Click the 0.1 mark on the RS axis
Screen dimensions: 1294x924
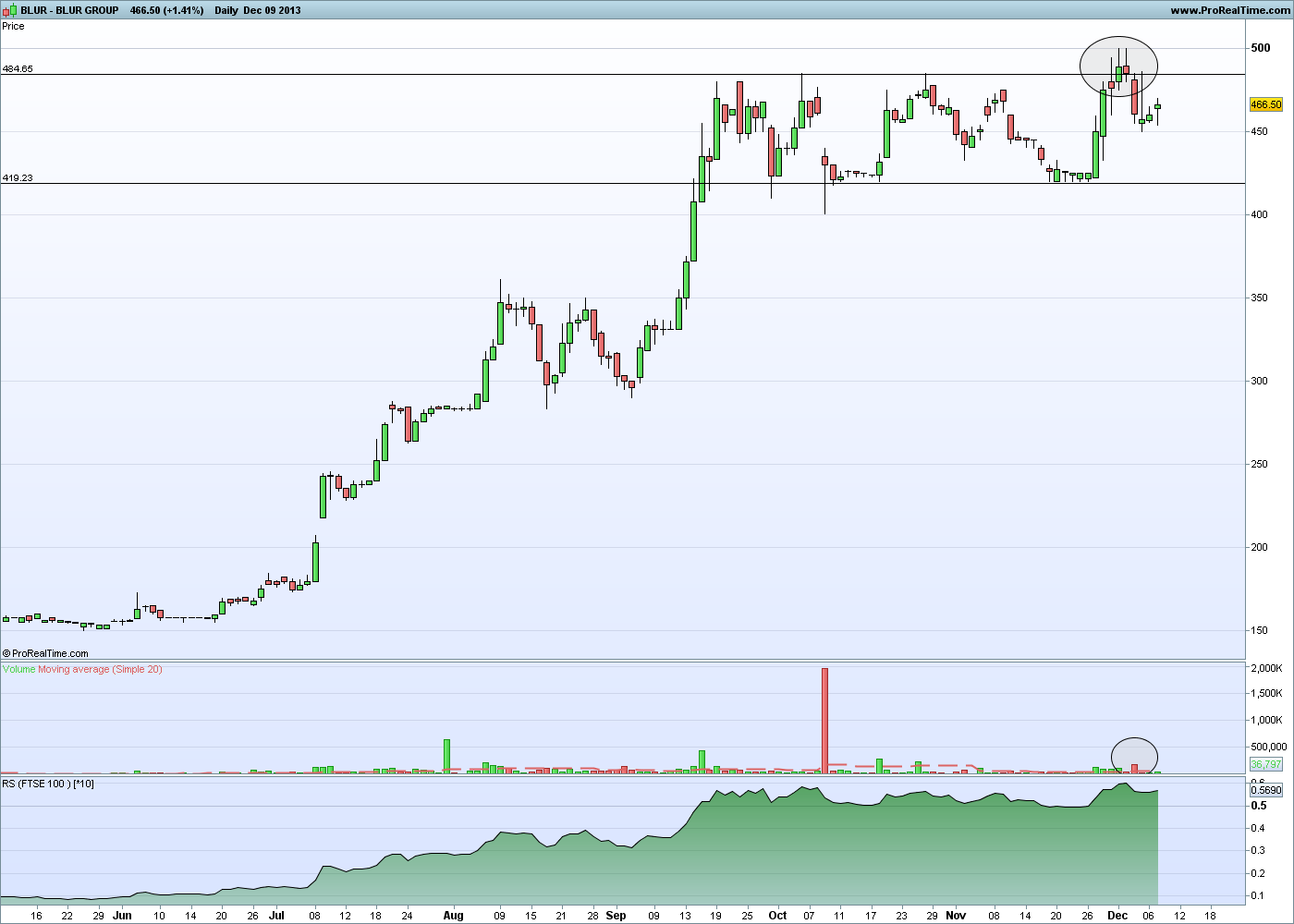pos(1258,895)
